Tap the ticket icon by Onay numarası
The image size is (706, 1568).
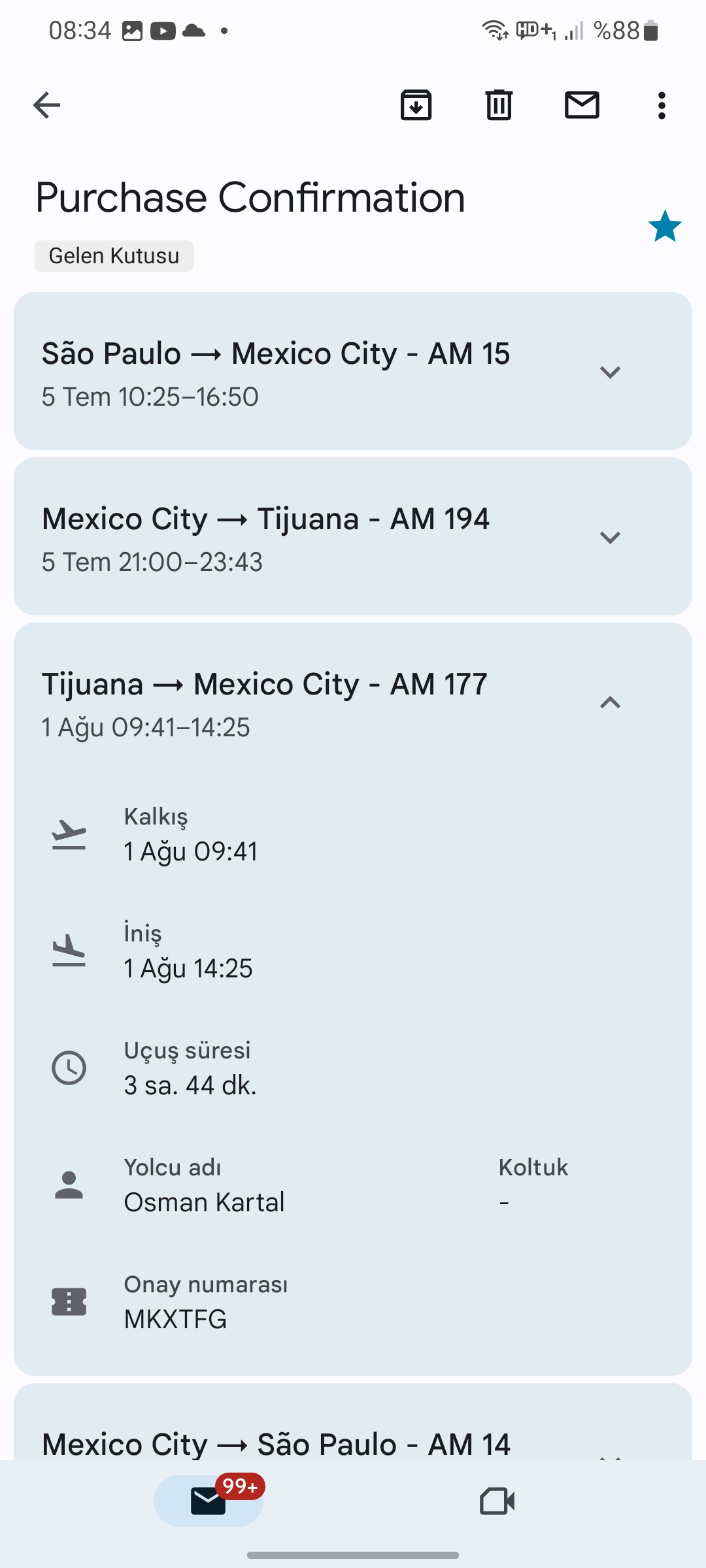pyautogui.click(x=69, y=1302)
